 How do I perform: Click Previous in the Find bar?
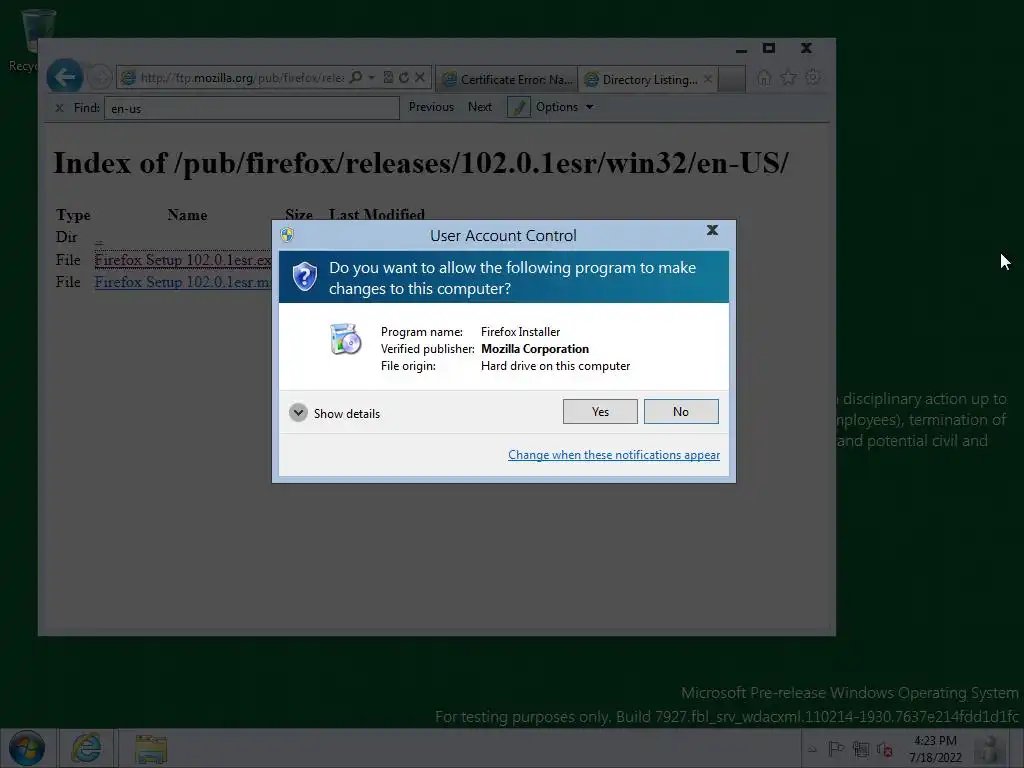tap(431, 107)
